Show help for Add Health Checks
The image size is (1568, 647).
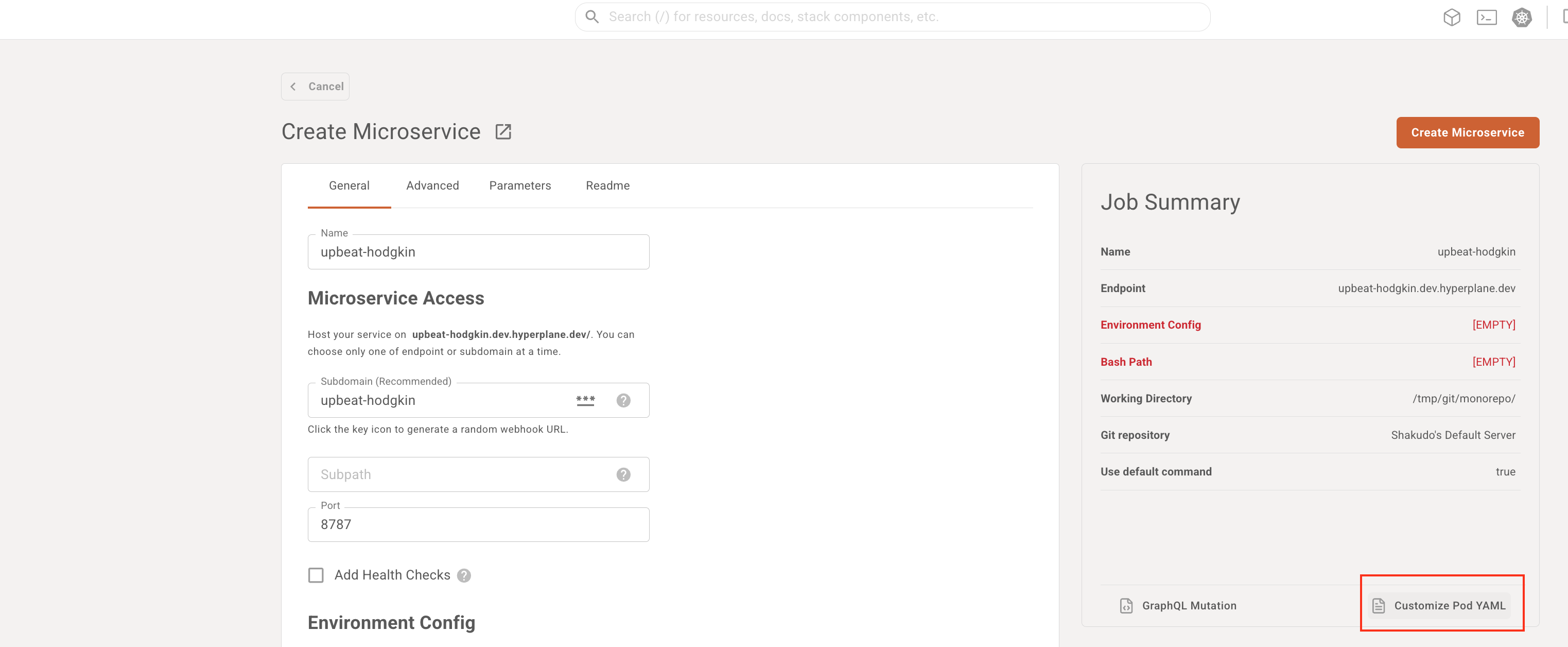tap(464, 576)
